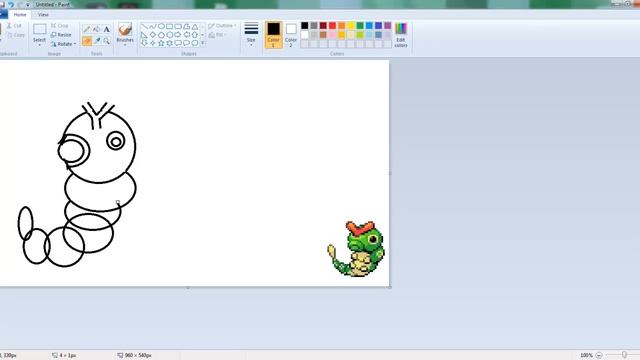Image resolution: width=640 pixels, height=360 pixels.
Task: Click the Crop button
Action: (x=60, y=26)
